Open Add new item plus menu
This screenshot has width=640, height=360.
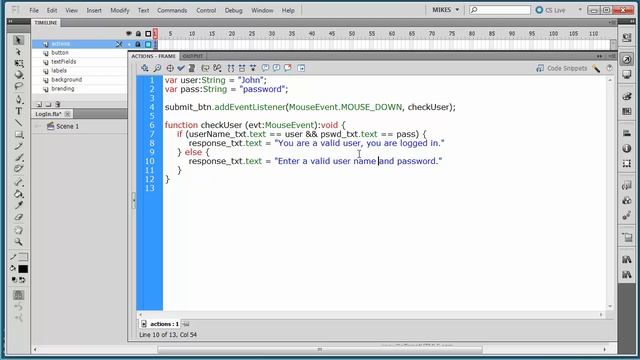(x=144, y=68)
